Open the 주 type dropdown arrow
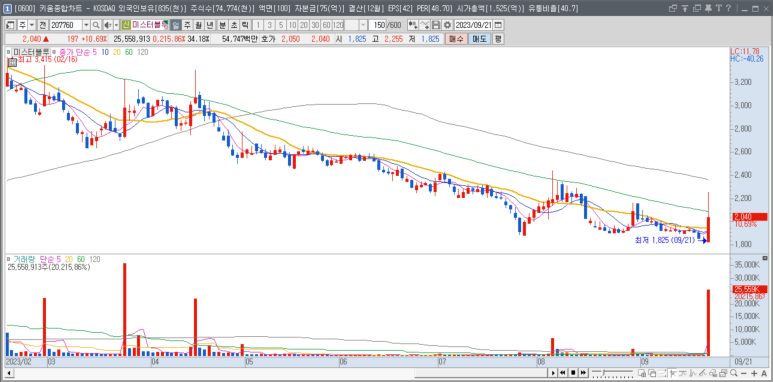The height and width of the screenshot is (382, 773). (x=32, y=25)
